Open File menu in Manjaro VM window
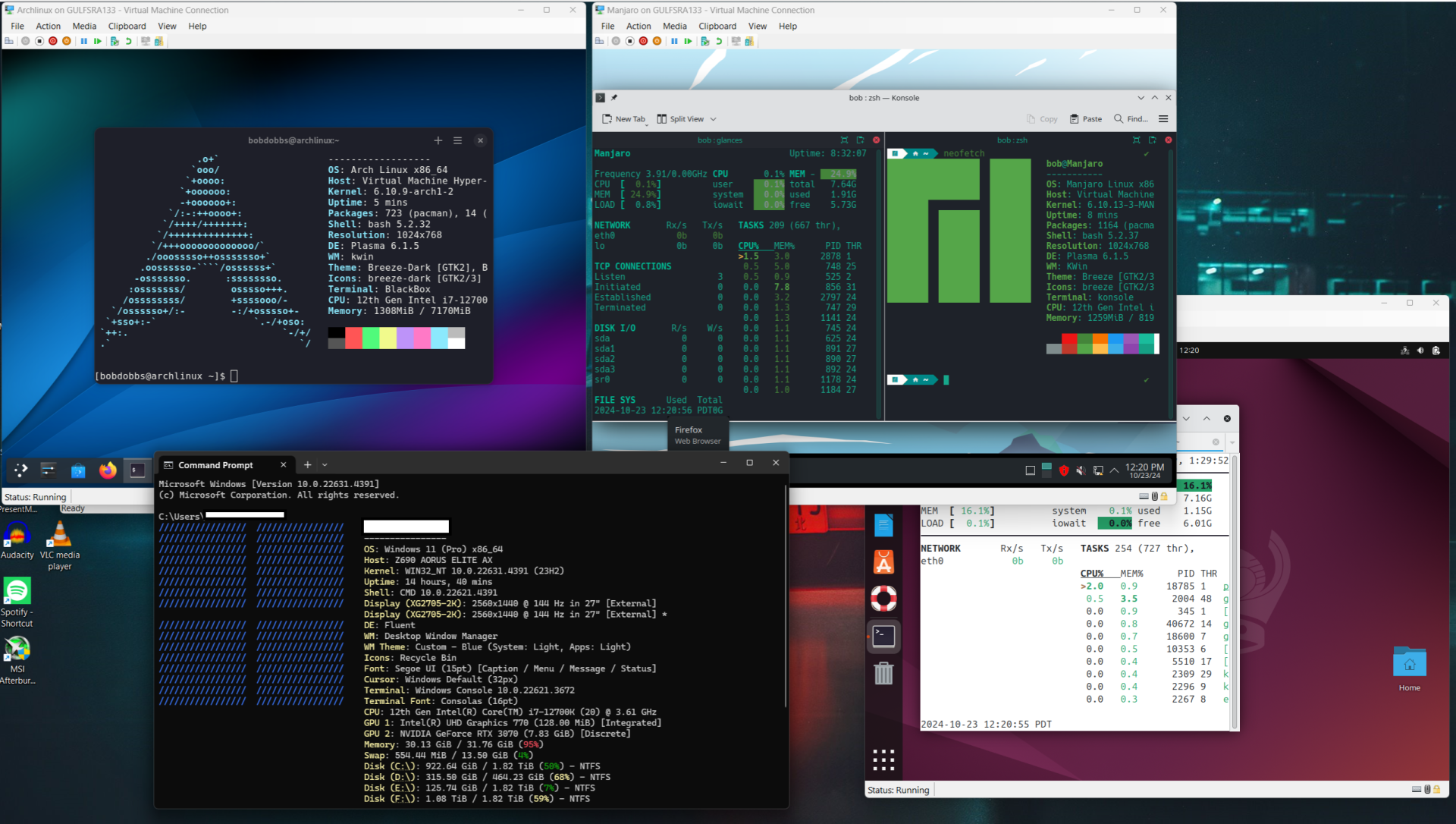The height and width of the screenshot is (824, 1456). (x=607, y=26)
